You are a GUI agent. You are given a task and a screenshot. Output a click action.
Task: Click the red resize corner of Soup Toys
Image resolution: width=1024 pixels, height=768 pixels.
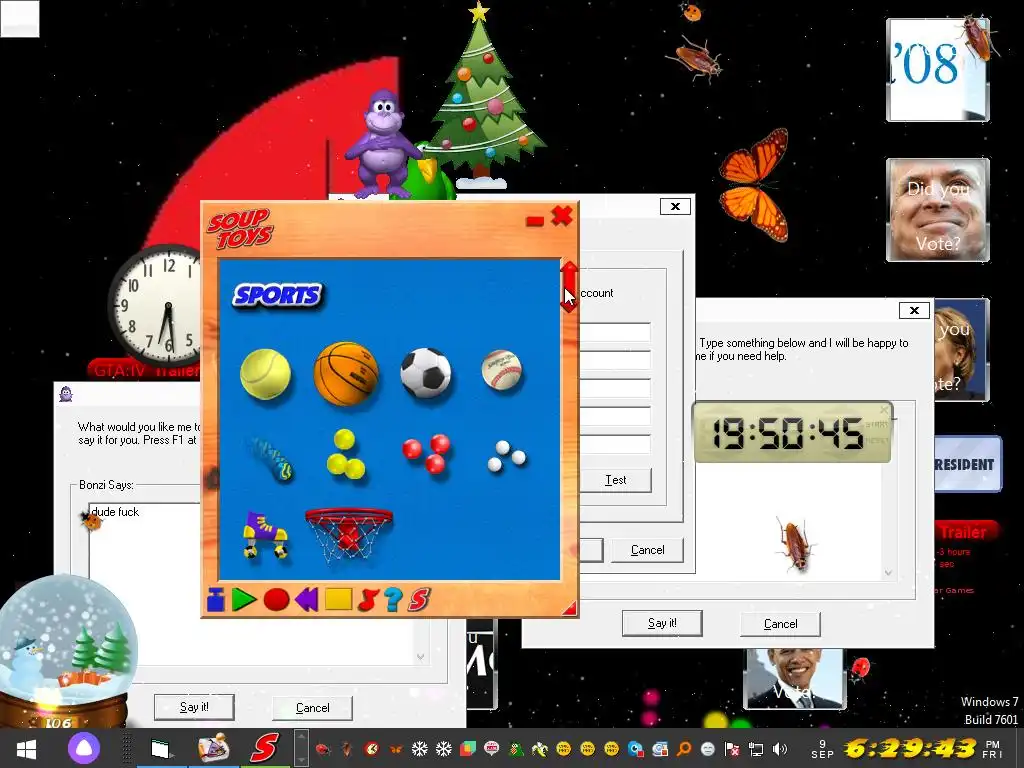[x=569, y=608]
